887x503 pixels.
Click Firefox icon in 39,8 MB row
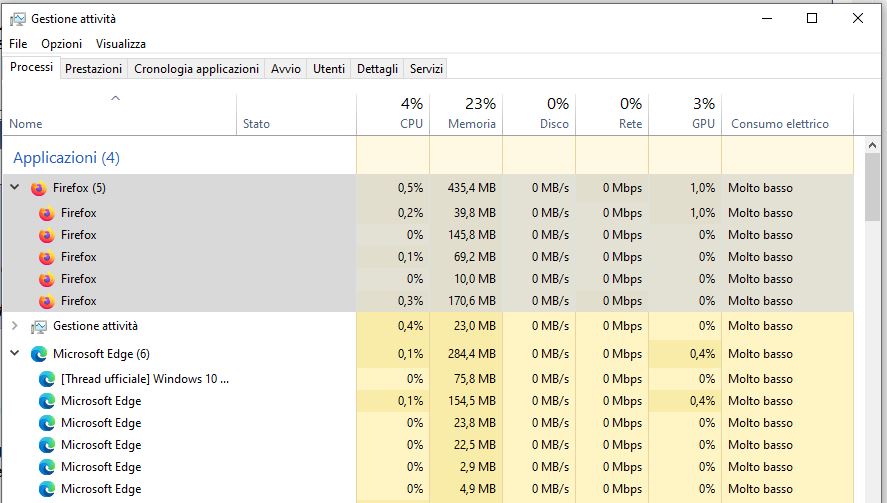click(46, 213)
